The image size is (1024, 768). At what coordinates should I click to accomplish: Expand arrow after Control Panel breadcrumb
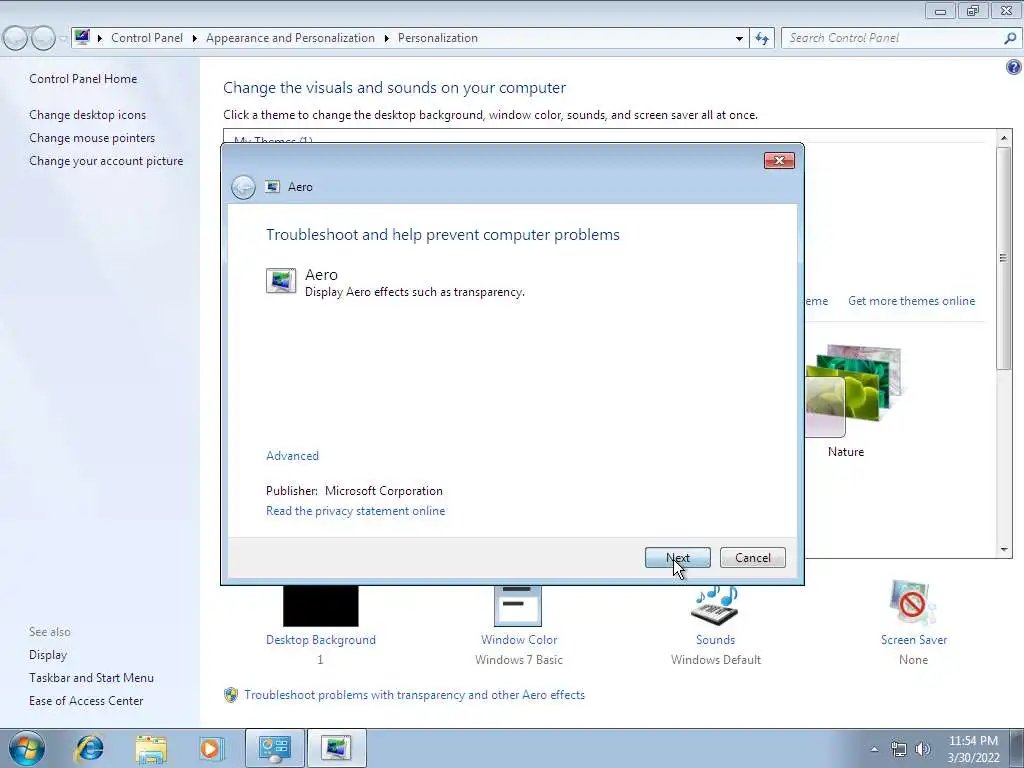point(195,39)
